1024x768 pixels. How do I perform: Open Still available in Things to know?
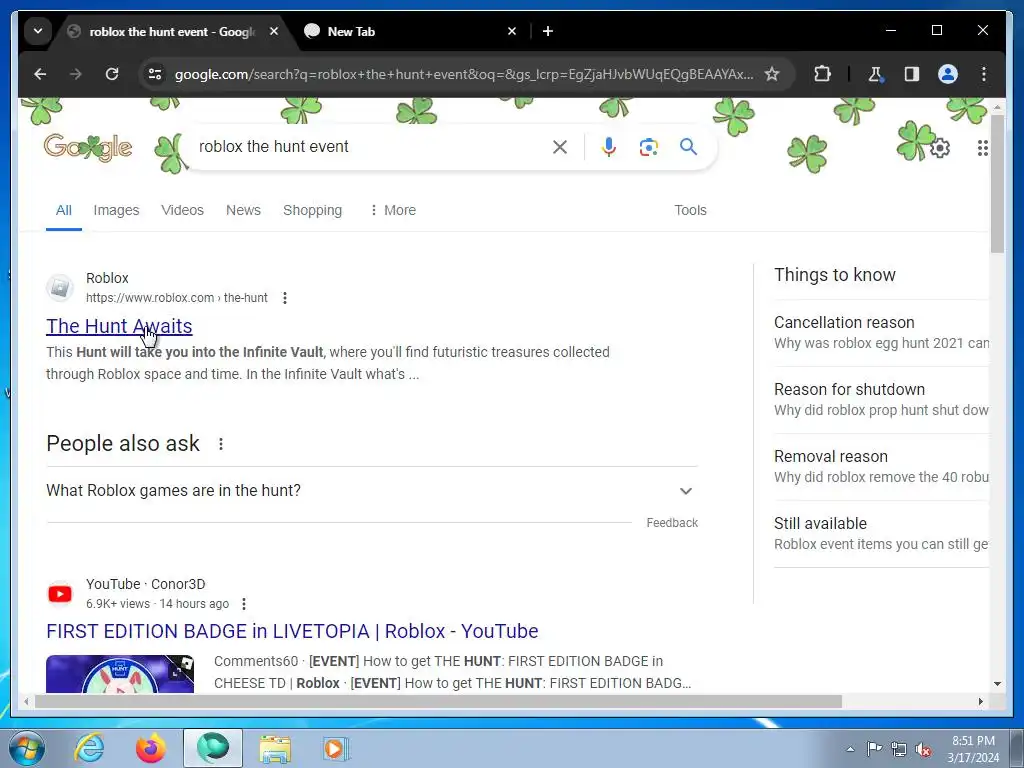pyautogui.click(x=881, y=534)
